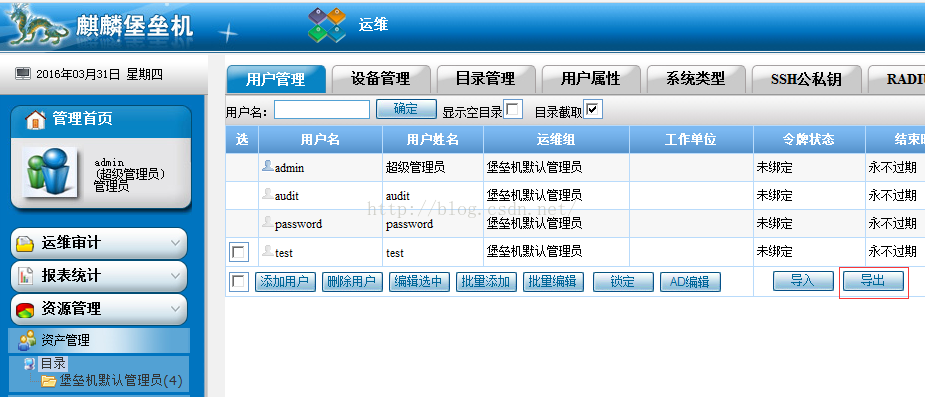Viewport: 925px width, 397px height.
Task: Click the folder icon of 堡垒机默认管理员(4)
Action: click(48, 381)
